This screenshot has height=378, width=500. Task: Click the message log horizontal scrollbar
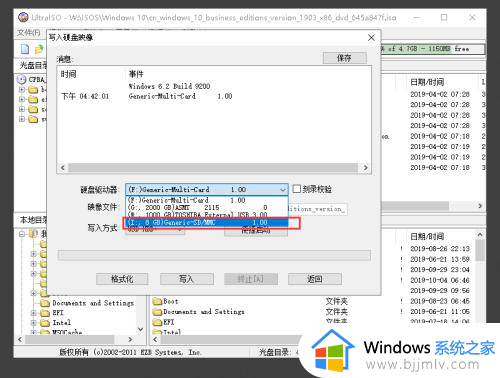213,168
